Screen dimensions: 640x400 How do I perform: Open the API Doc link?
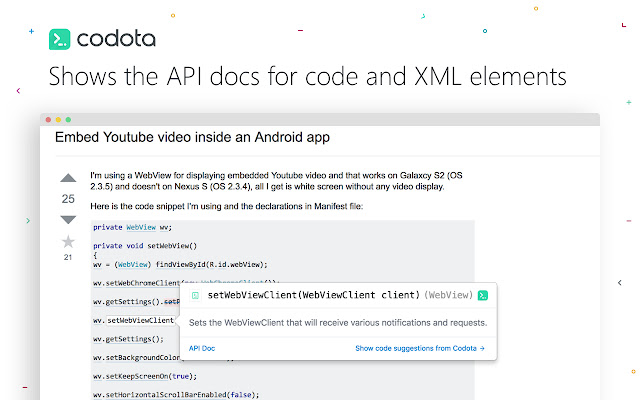click(x=202, y=348)
